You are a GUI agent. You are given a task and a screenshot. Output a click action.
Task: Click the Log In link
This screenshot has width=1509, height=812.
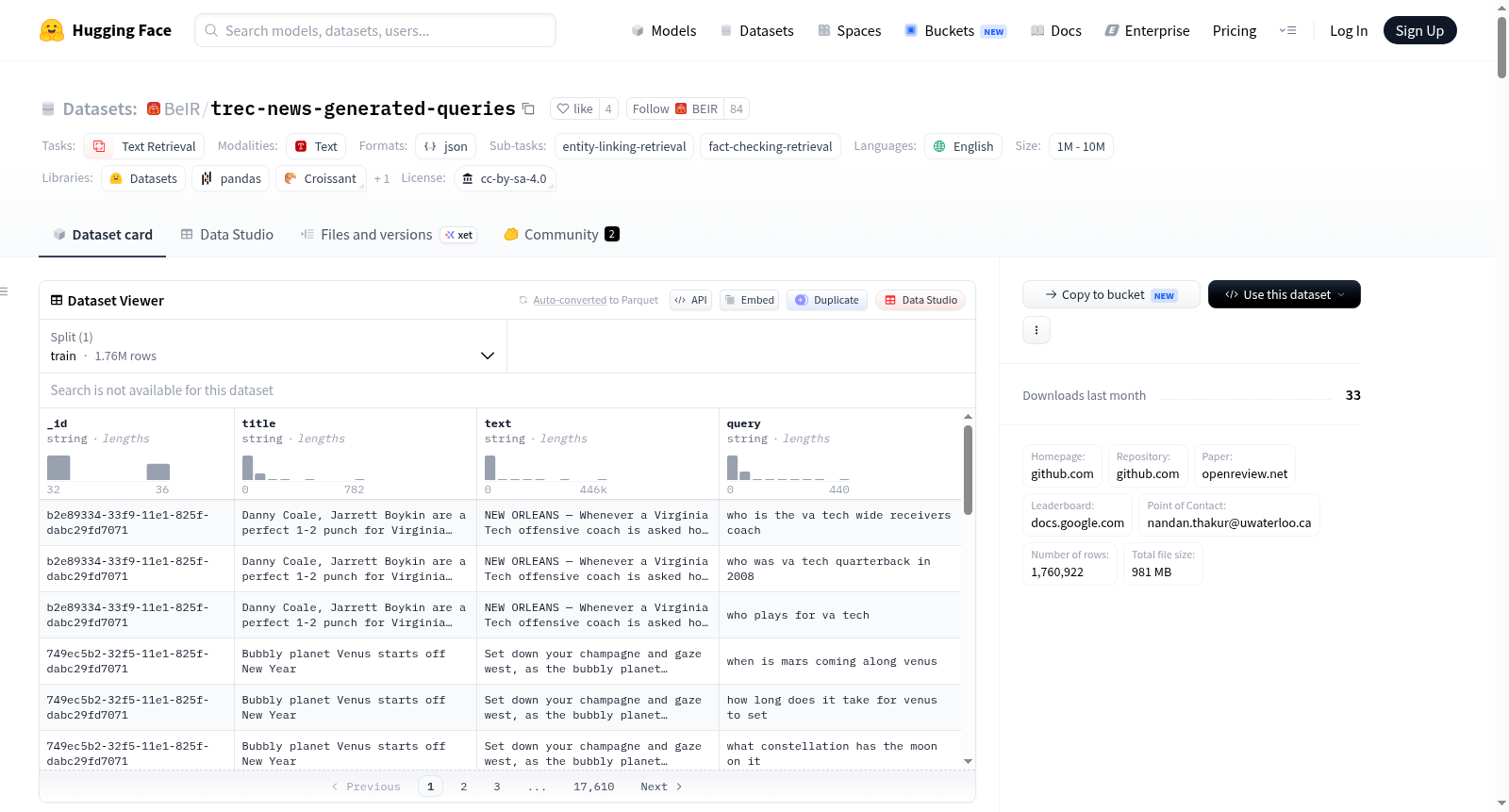coord(1349,30)
